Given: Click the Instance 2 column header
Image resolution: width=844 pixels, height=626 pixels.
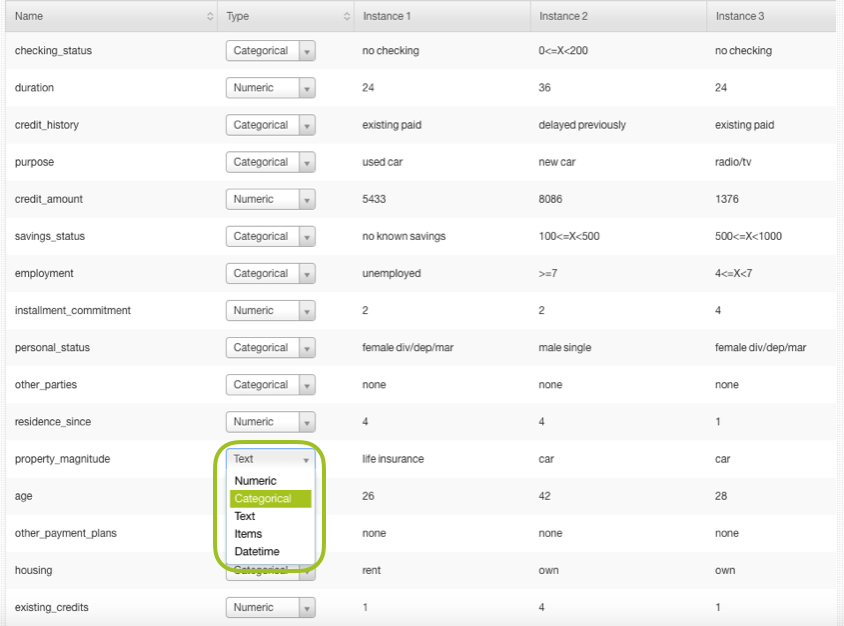Looking at the screenshot, I should pyautogui.click(x=564, y=15).
